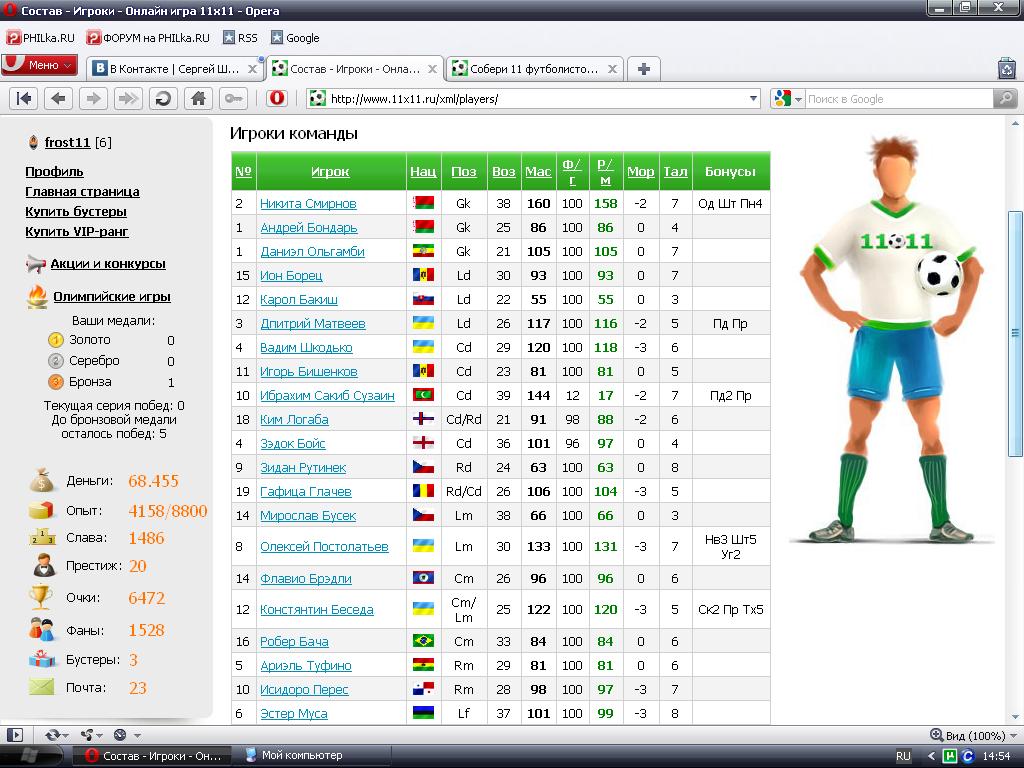The width and height of the screenshot is (1024, 768).
Task: Open the closed tabs trash icon
Action: (1006, 68)
